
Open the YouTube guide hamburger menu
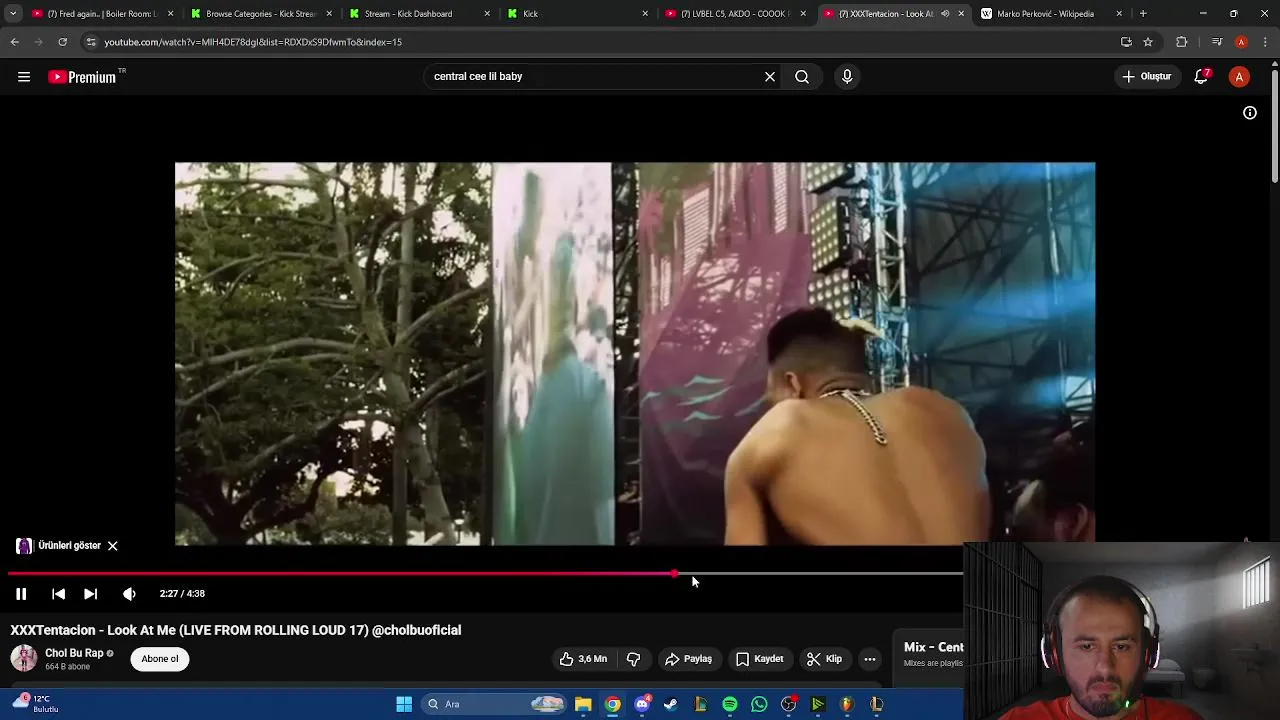[24, 77]
